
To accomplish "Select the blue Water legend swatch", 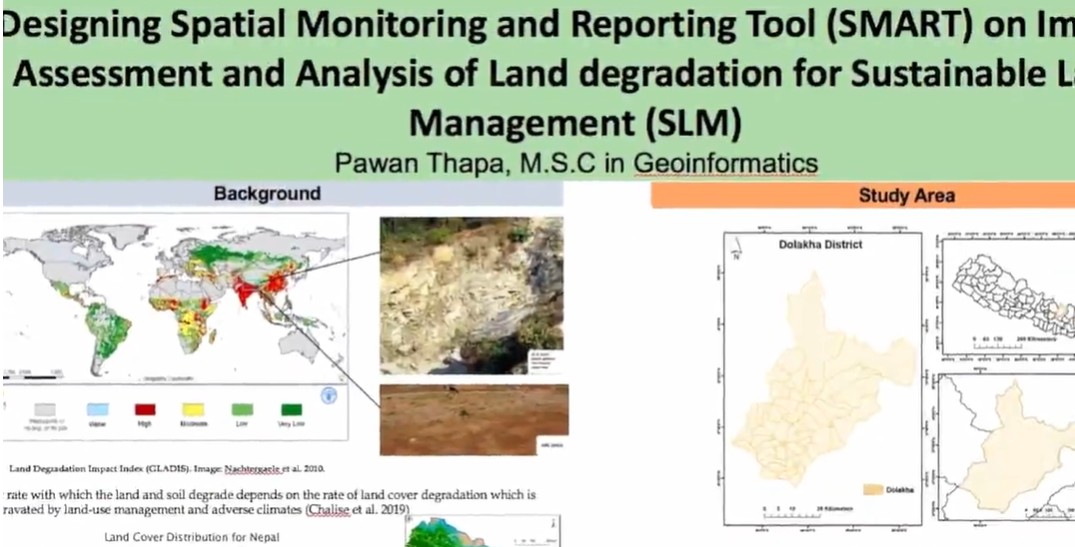I will click(96, 409).
